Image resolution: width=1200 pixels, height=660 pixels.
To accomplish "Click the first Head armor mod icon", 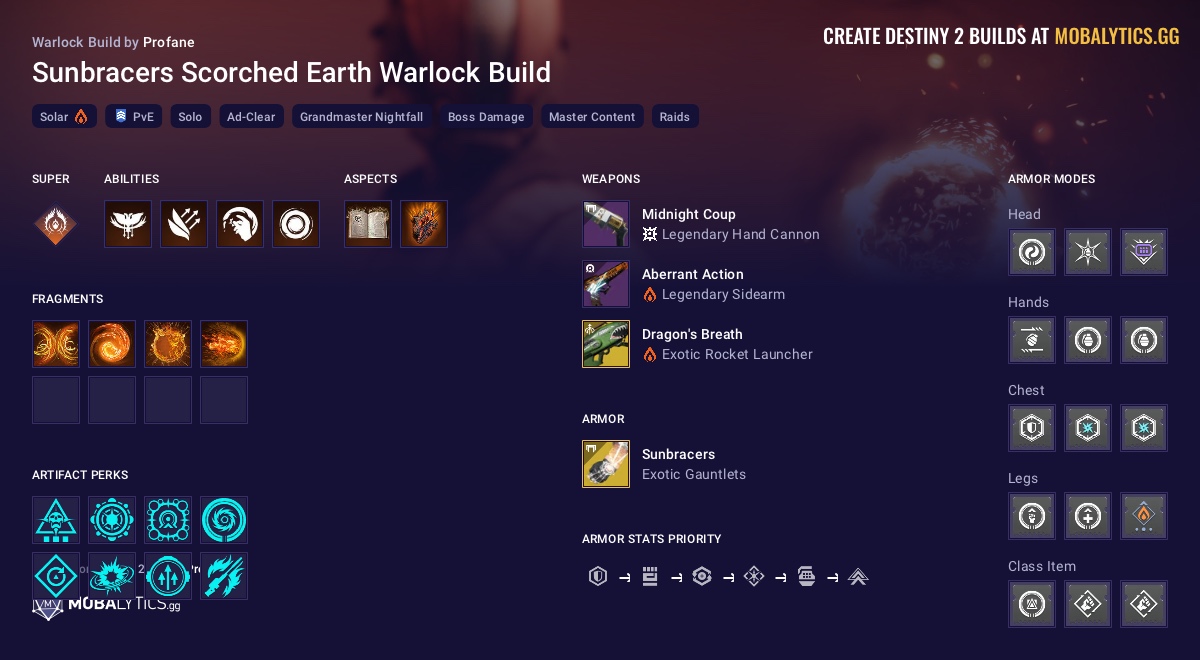I will pyautogui.click(x=1032, y=252).
